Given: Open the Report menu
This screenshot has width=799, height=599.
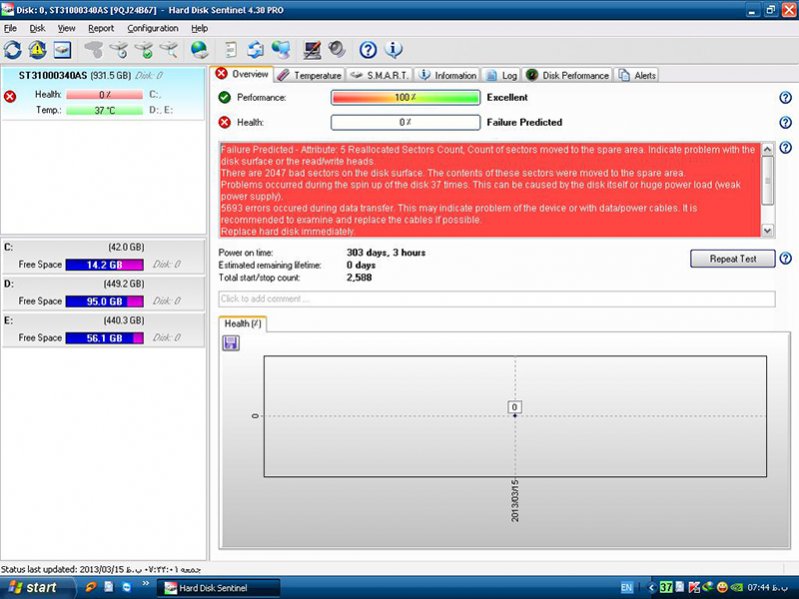Looking at the screenshot, I should click(x=101, y=29).
